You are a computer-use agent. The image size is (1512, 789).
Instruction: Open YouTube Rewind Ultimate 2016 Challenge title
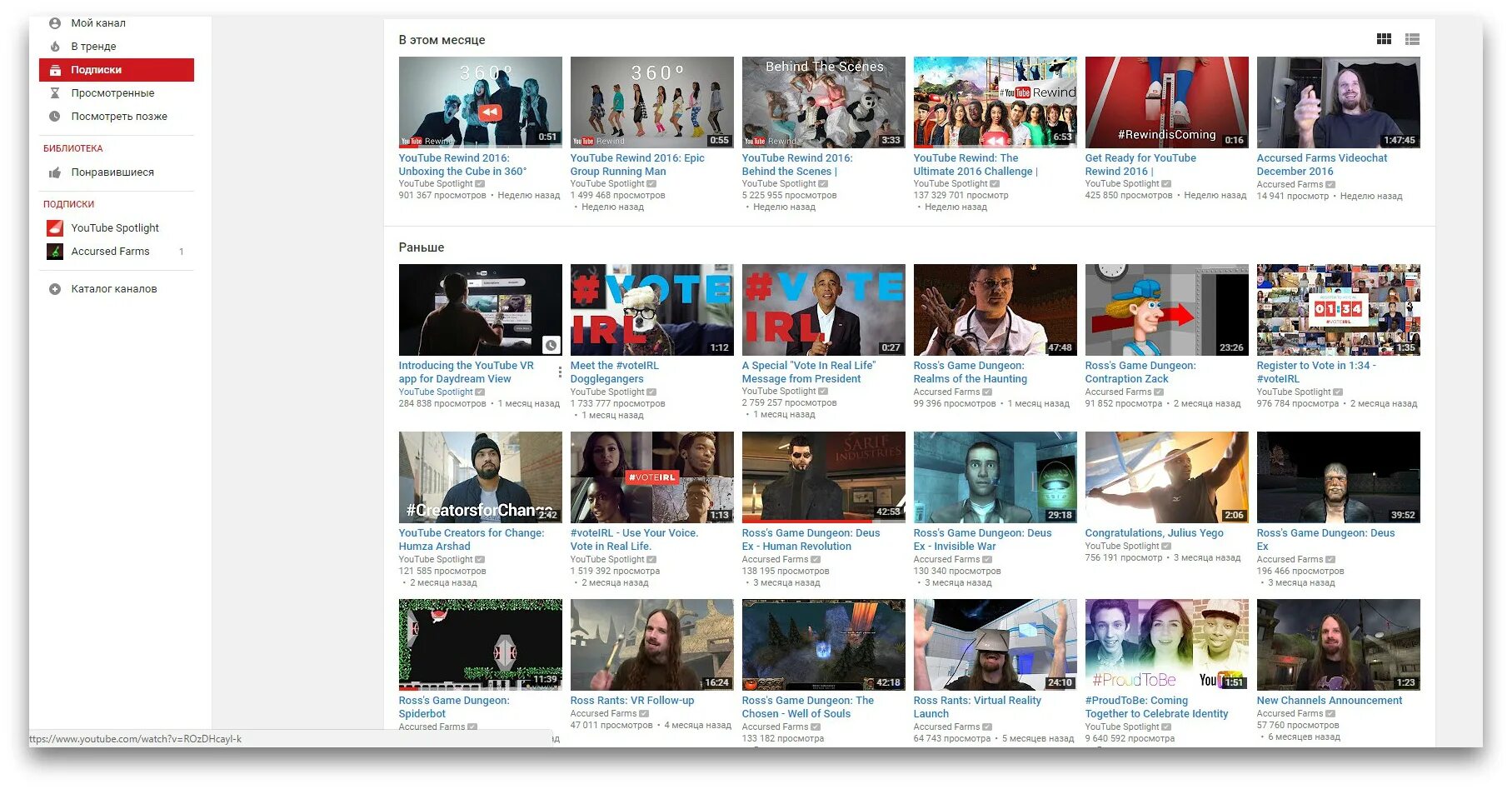tap(976, 165)
